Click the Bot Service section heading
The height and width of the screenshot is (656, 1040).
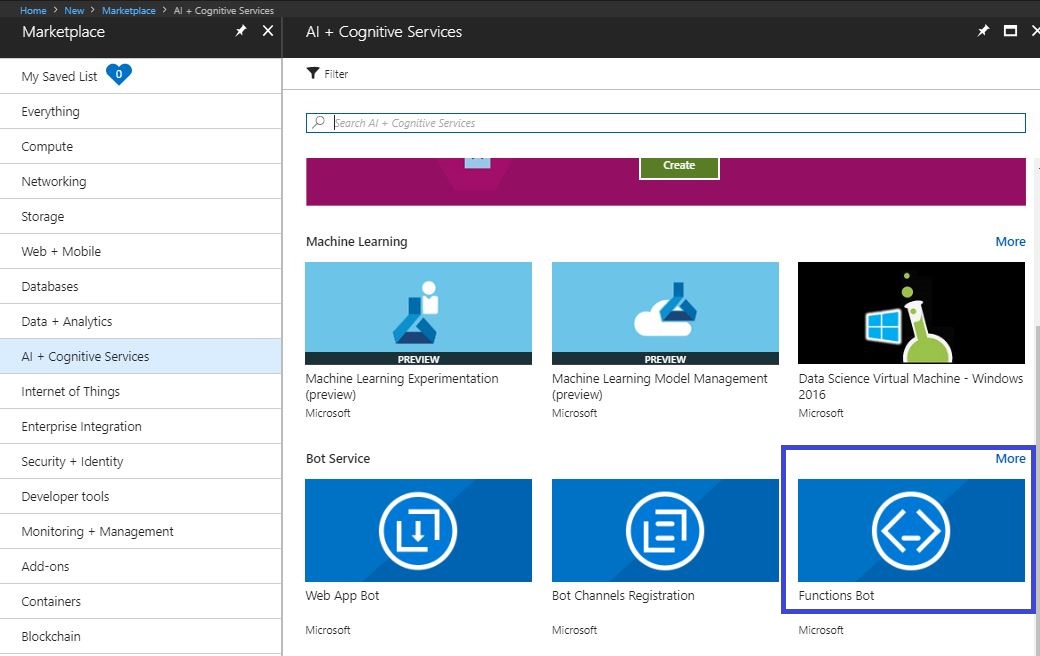(338, 458)
